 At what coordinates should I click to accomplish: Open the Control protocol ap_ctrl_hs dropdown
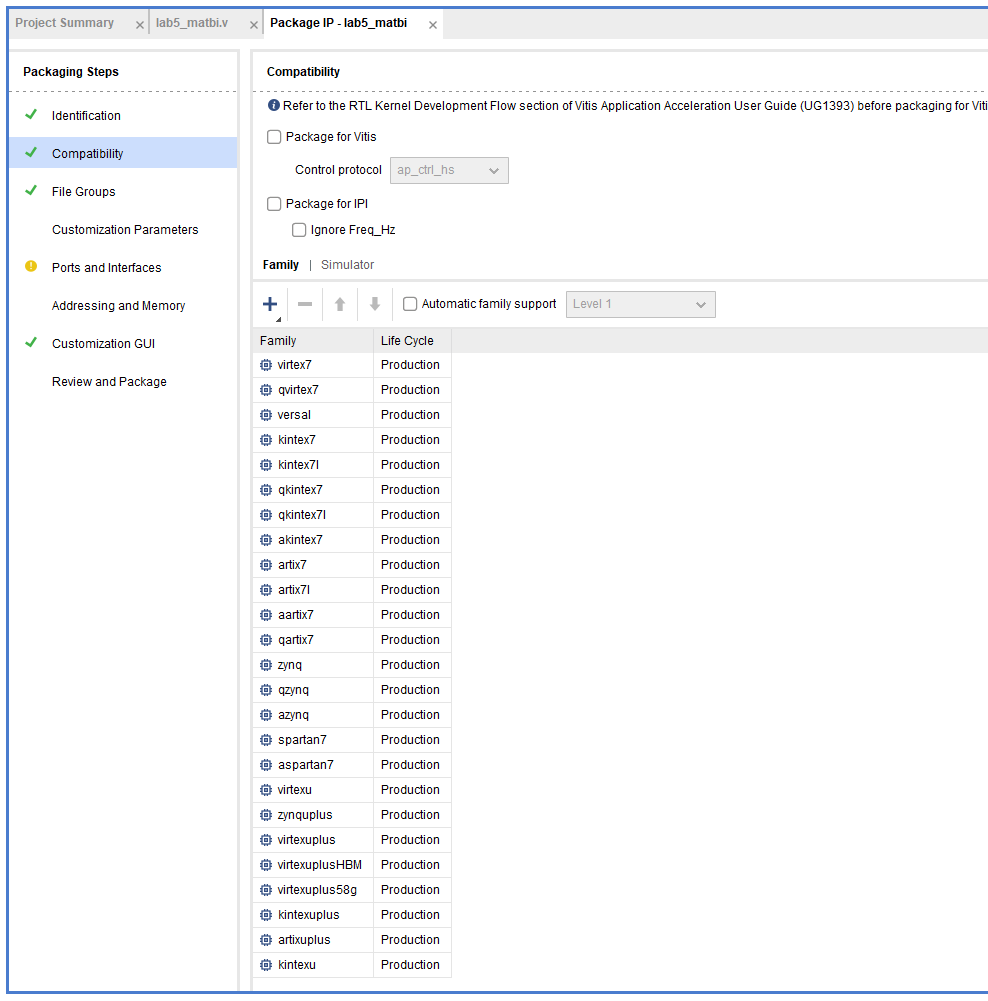(449, 170)
